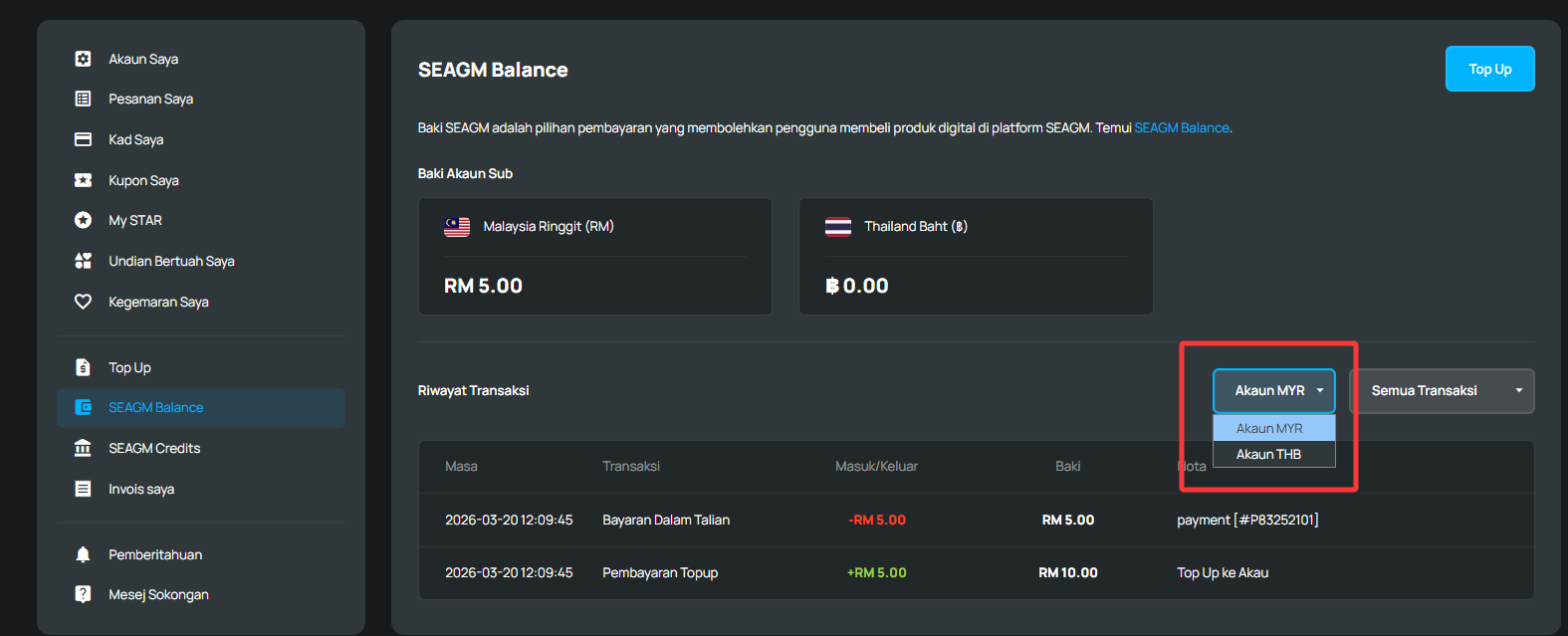Click Pembayaran Topup transaction cell
Screen dimensions: 1568x636
[x=660, y=572]
